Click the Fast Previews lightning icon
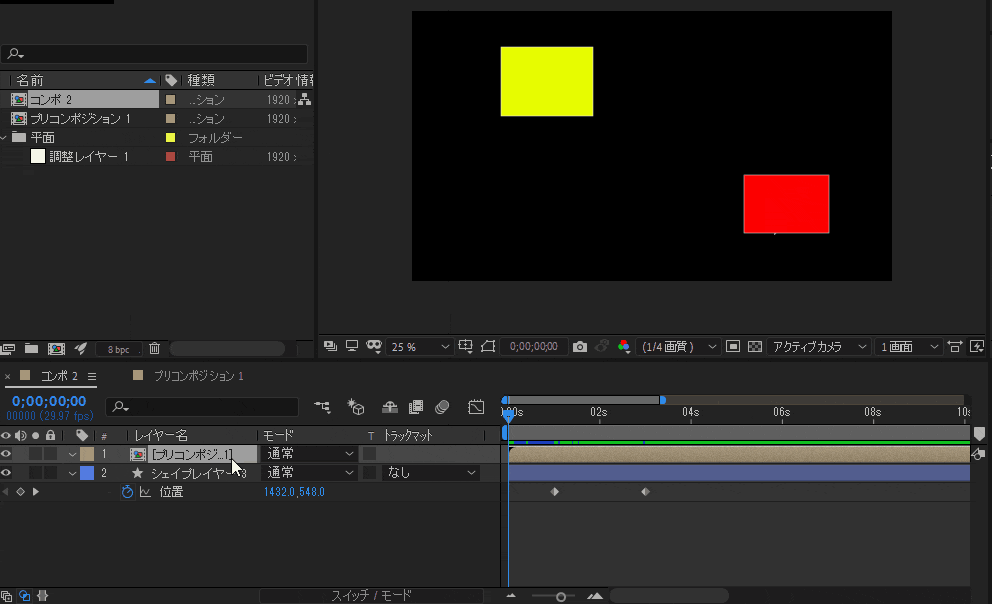 coord(977,346)
